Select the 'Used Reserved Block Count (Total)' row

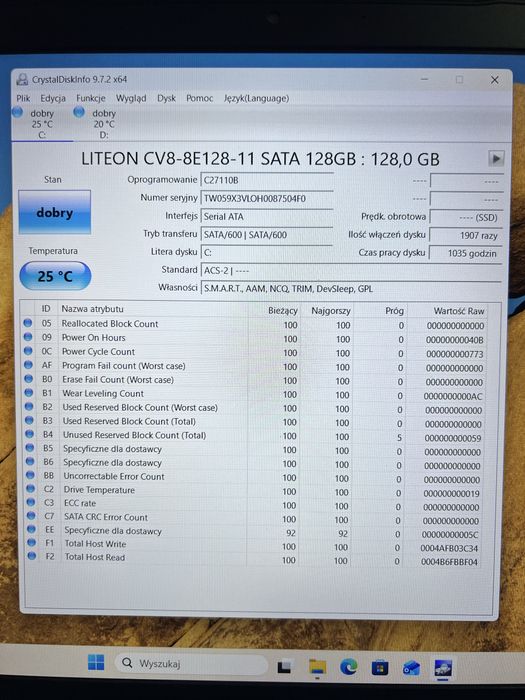click(x=254, y=422)
